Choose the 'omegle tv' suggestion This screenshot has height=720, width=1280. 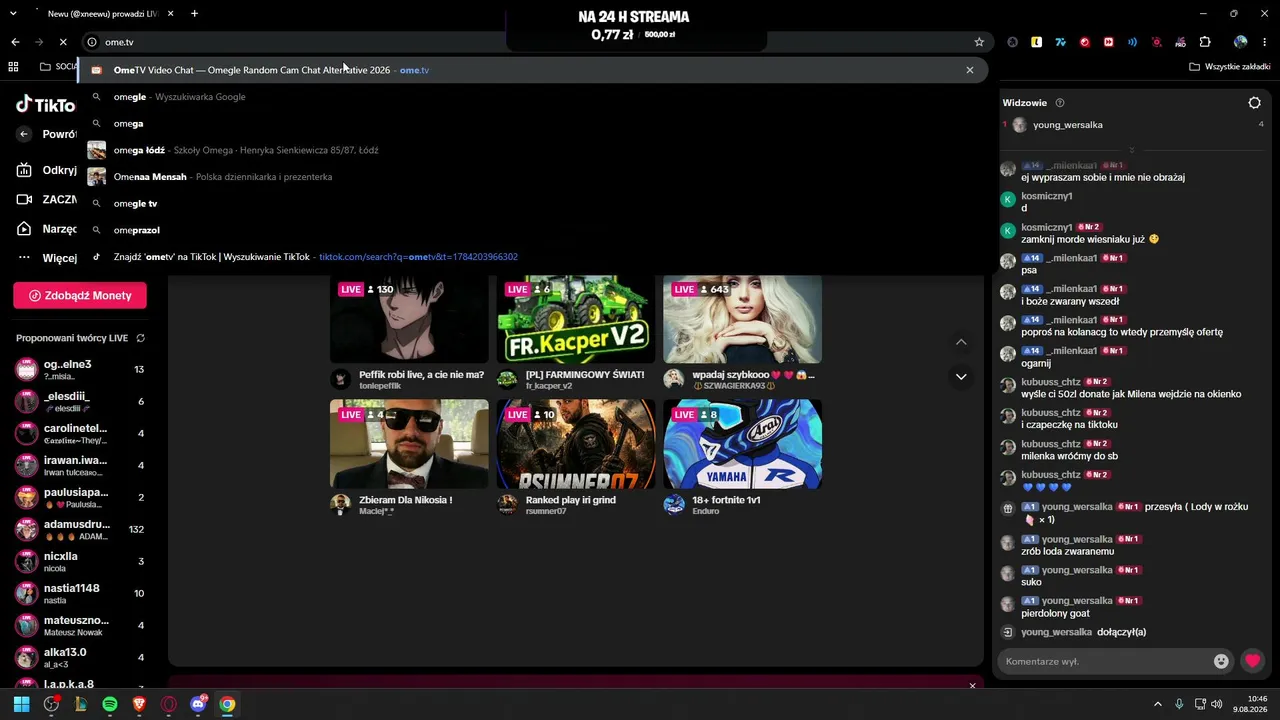click(x=533, y=204)
